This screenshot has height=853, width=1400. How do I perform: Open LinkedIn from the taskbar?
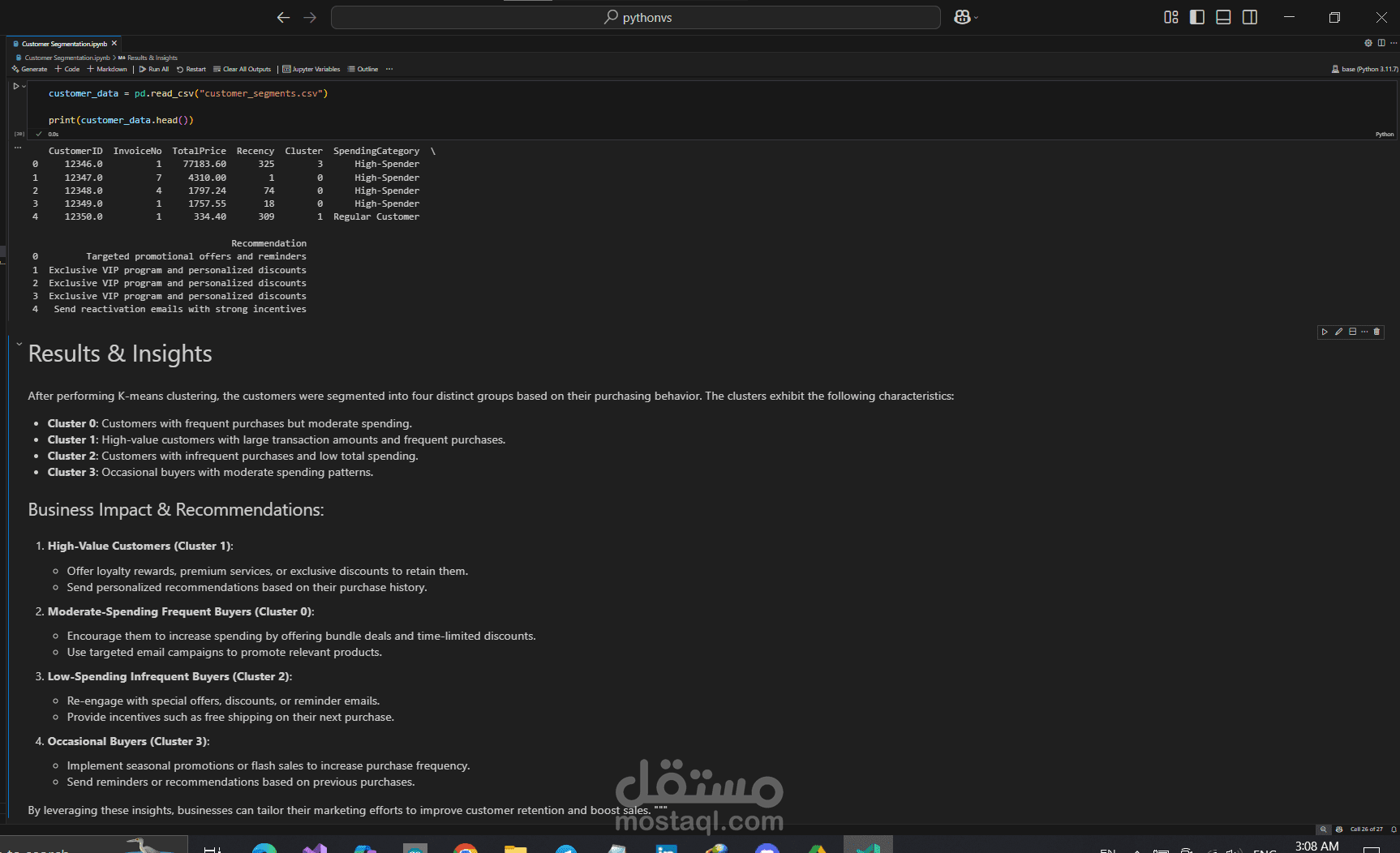point(667,847)
